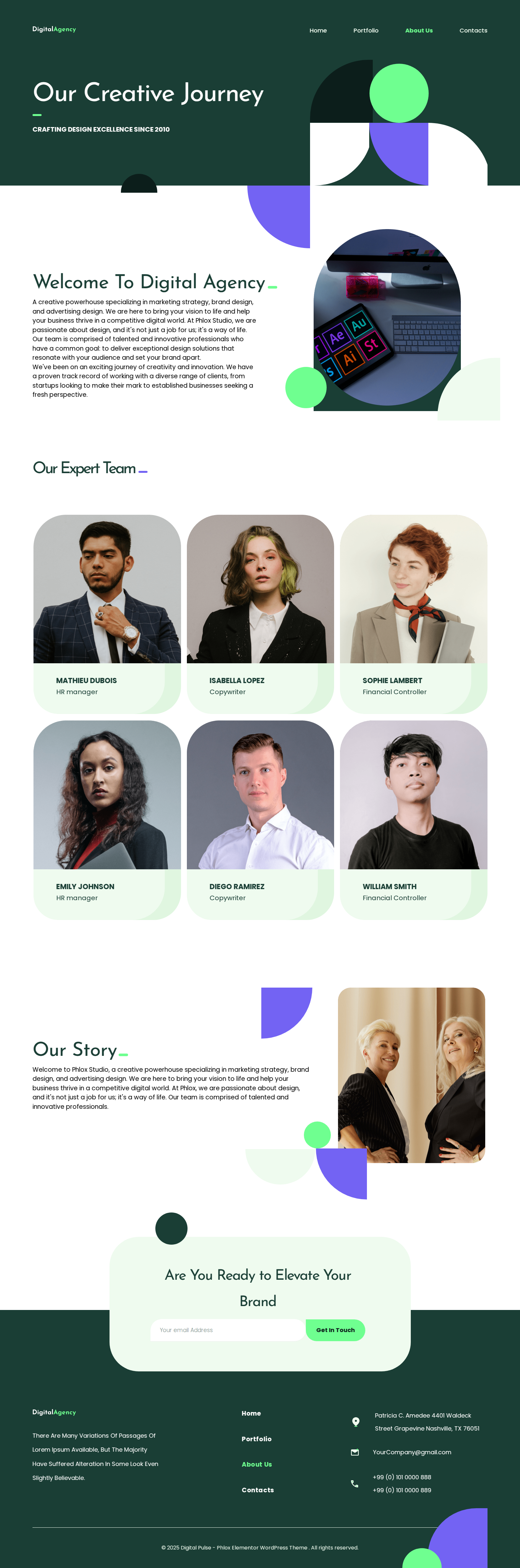Open Mathieu Dubois team photo
520x1568 pixels.
107,589
